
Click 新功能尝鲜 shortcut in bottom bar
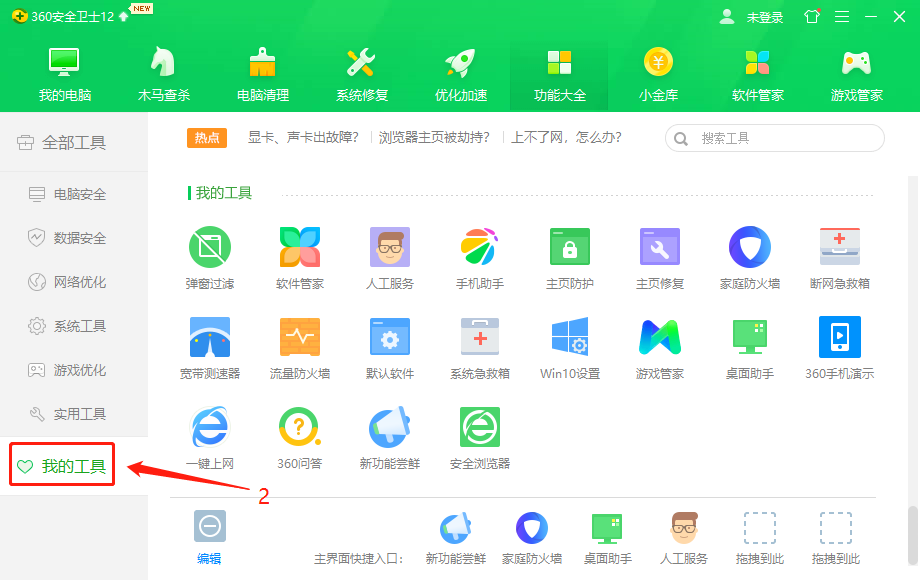[456, 538]
